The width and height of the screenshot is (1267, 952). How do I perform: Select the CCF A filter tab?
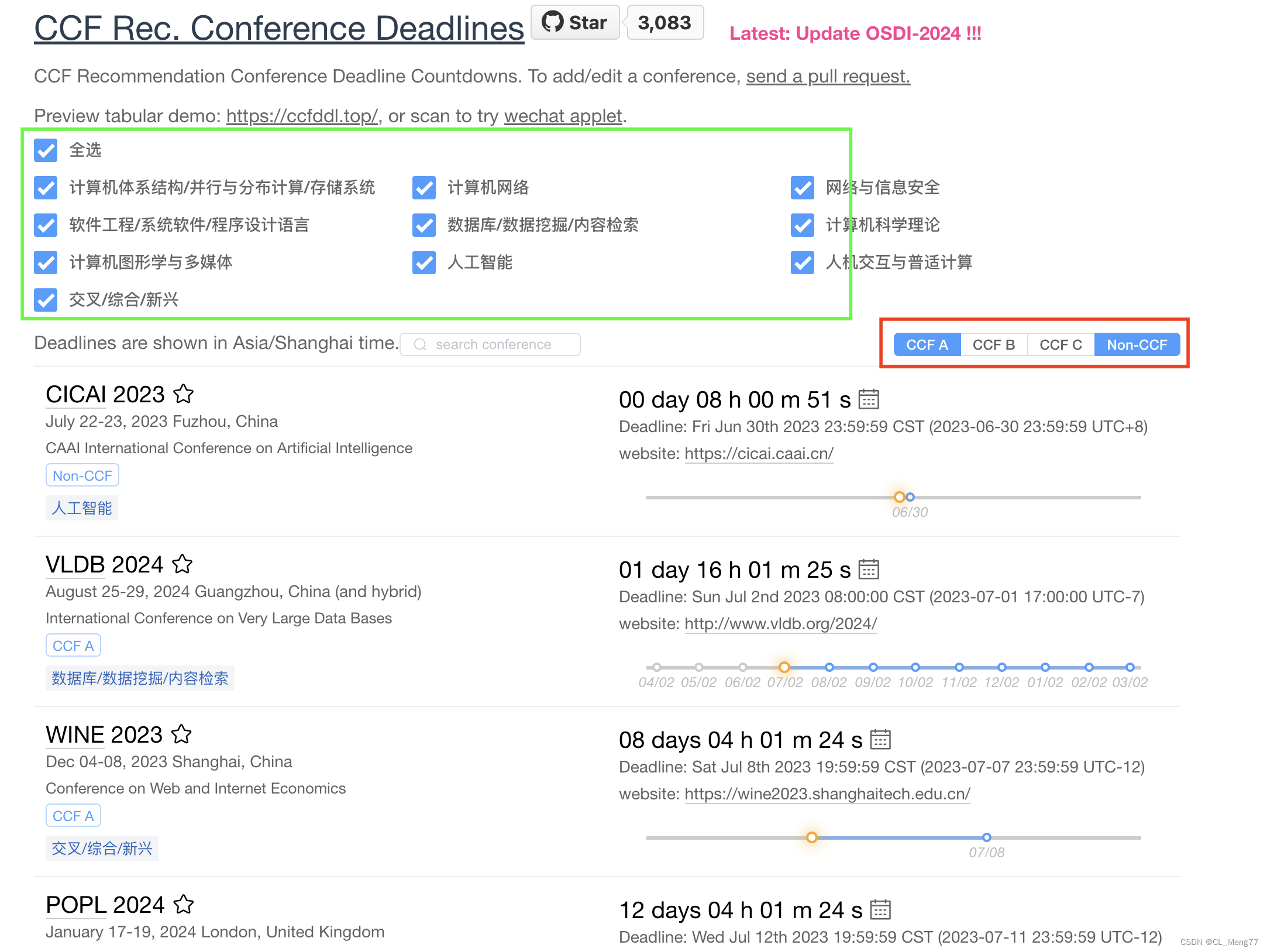point(927,344)
